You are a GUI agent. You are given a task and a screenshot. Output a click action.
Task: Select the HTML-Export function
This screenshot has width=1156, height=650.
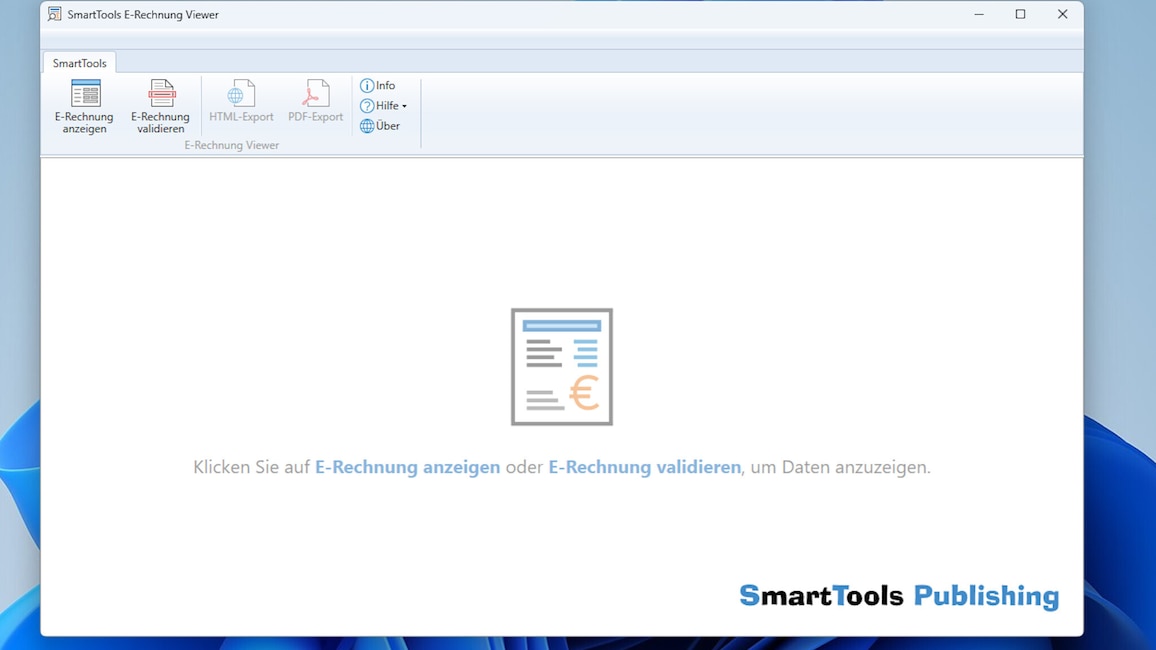coord(240,100)
